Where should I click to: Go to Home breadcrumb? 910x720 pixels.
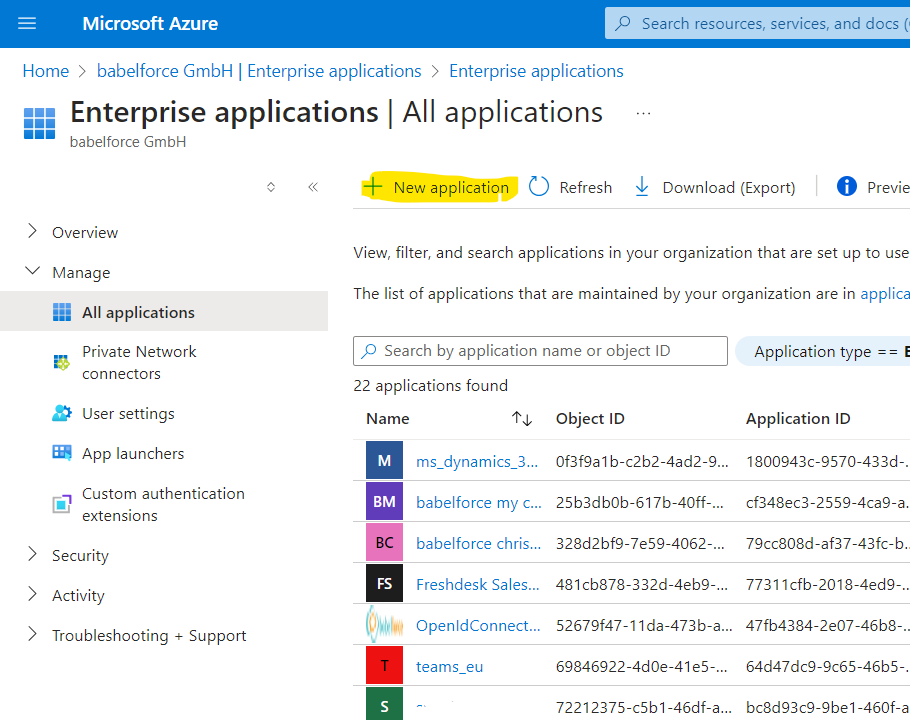point(46,71)
